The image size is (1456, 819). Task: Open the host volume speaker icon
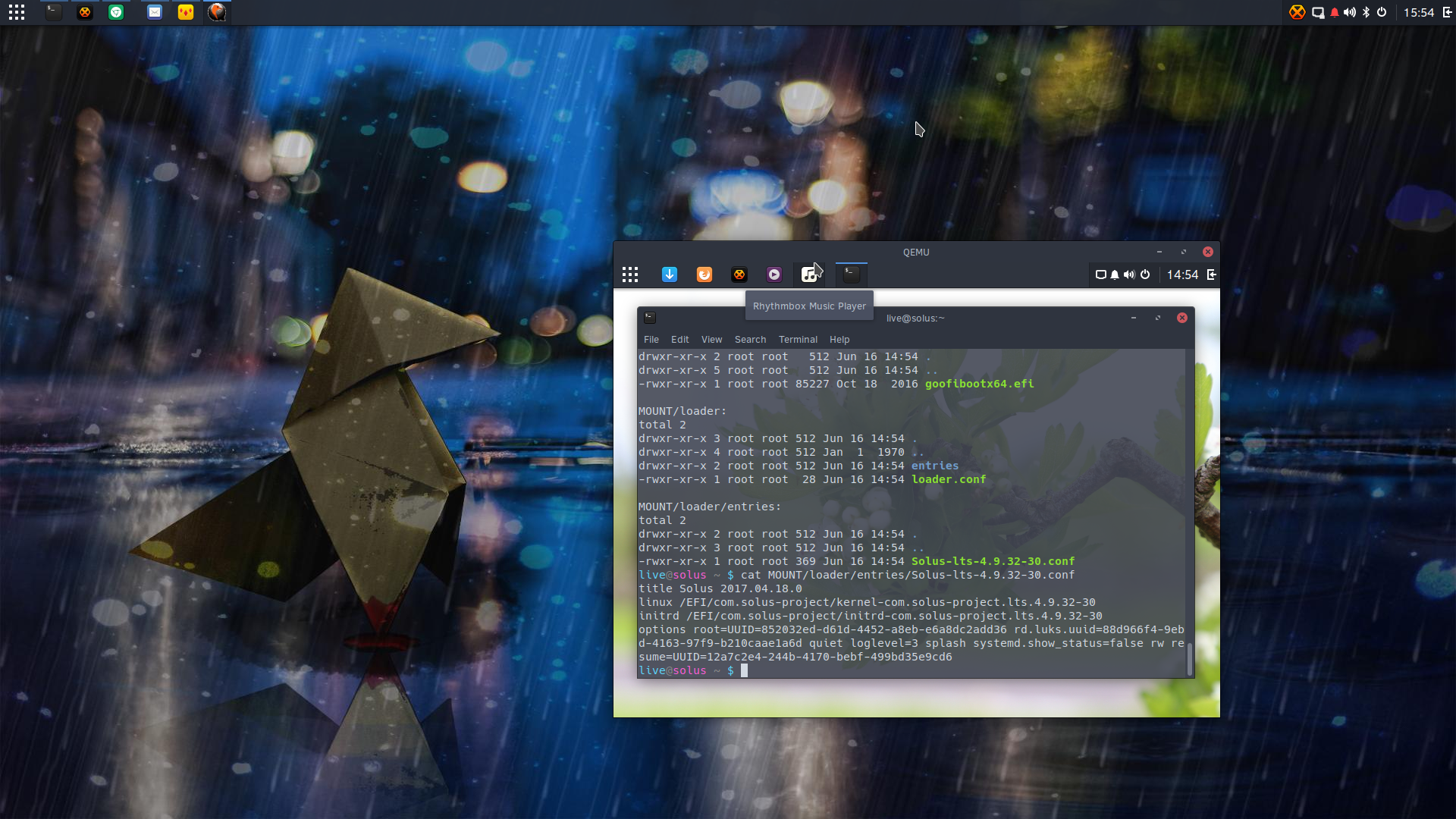(1350, 12)
